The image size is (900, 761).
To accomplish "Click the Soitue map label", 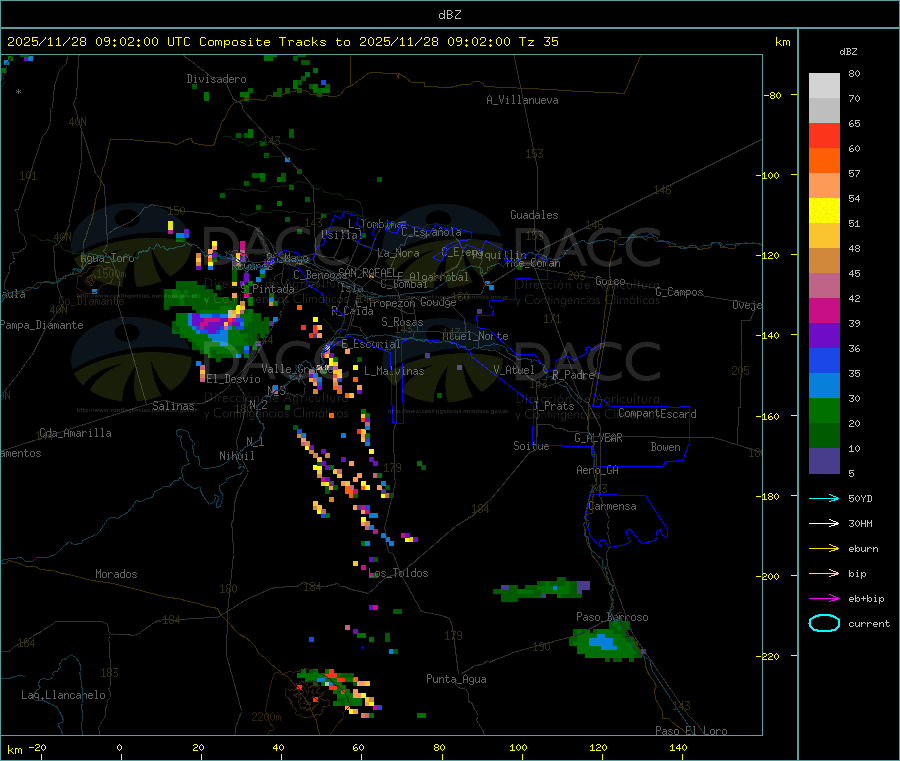I will 531,446.
